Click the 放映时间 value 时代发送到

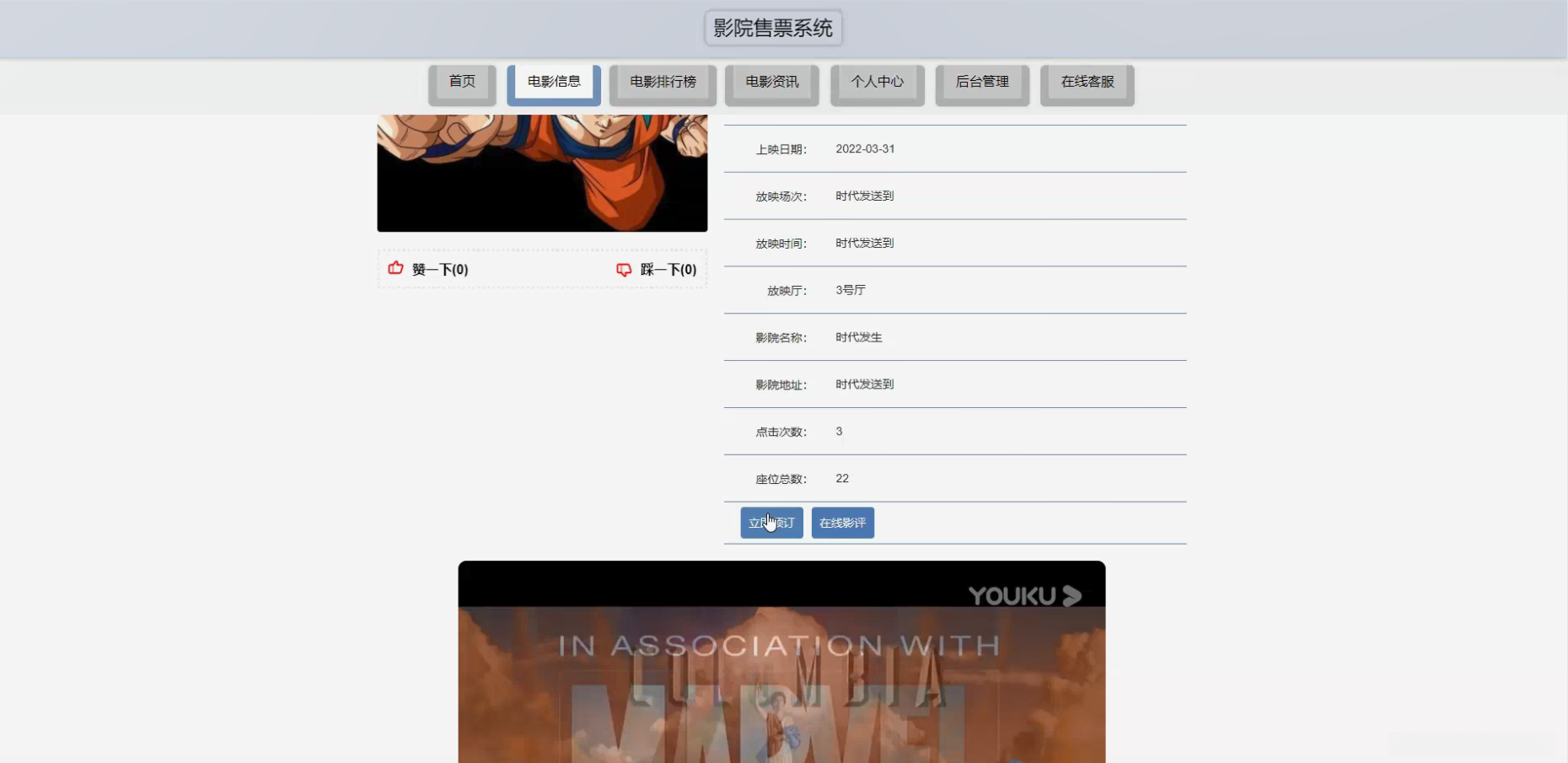865,244
